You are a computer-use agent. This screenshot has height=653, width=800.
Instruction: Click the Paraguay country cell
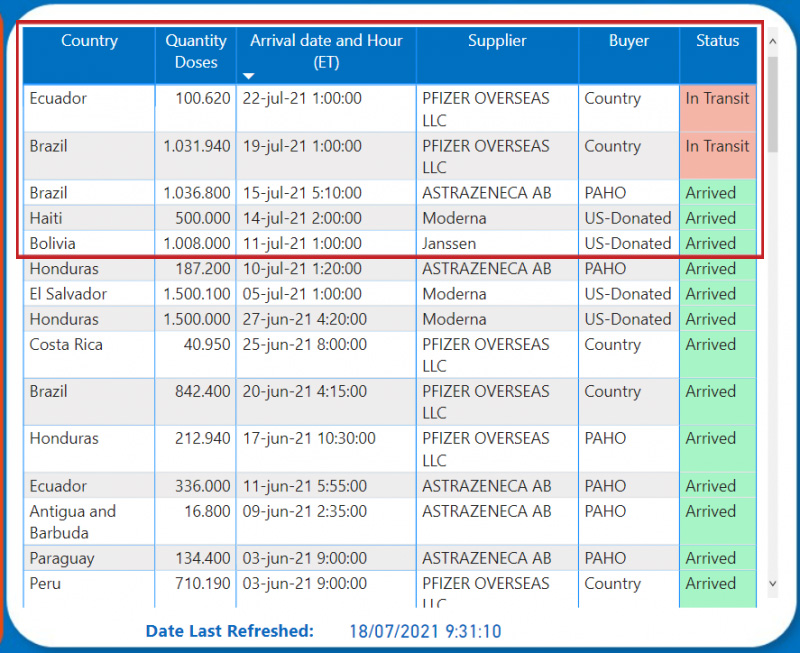click(x=61, y=558)
